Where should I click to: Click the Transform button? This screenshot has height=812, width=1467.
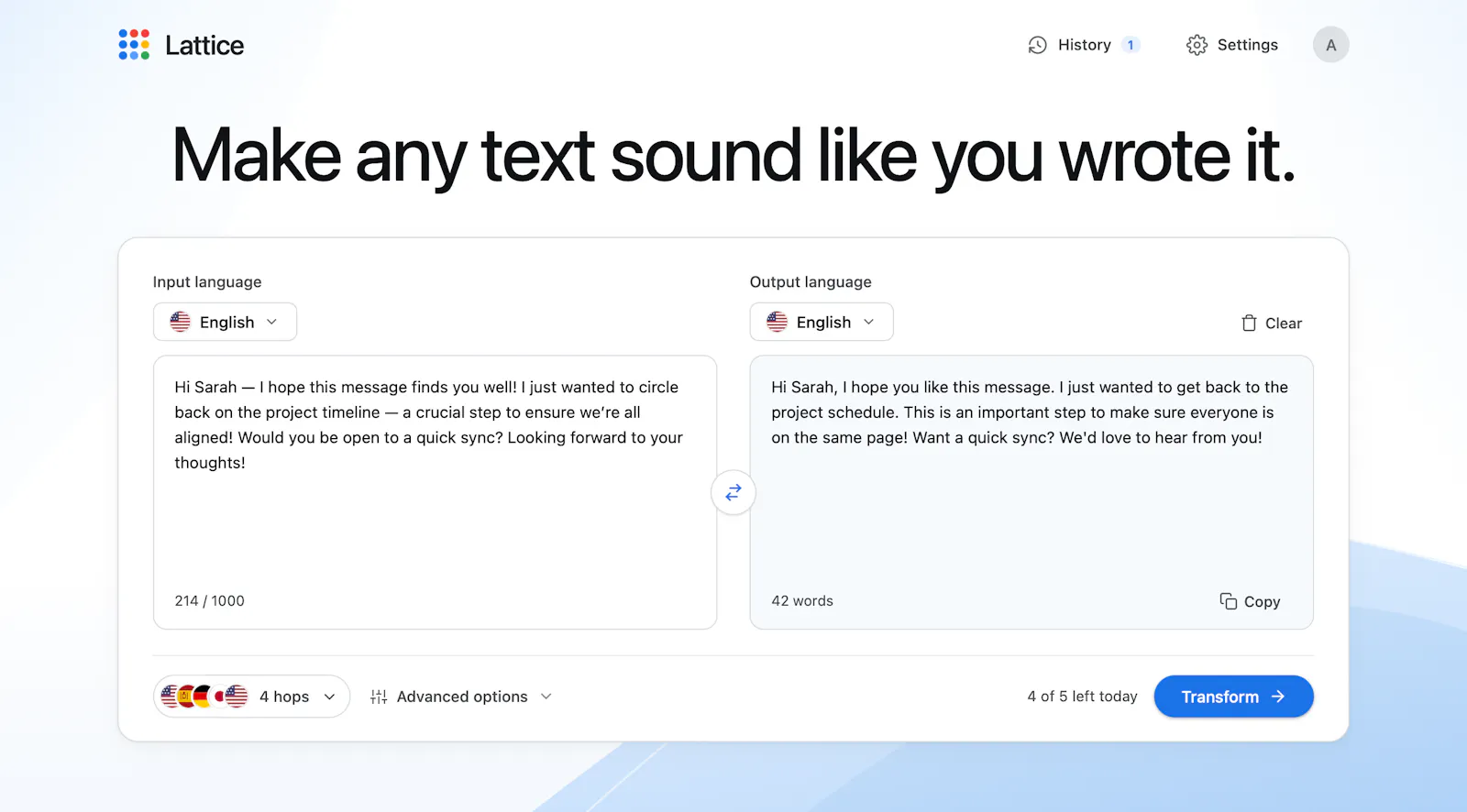1233,697
